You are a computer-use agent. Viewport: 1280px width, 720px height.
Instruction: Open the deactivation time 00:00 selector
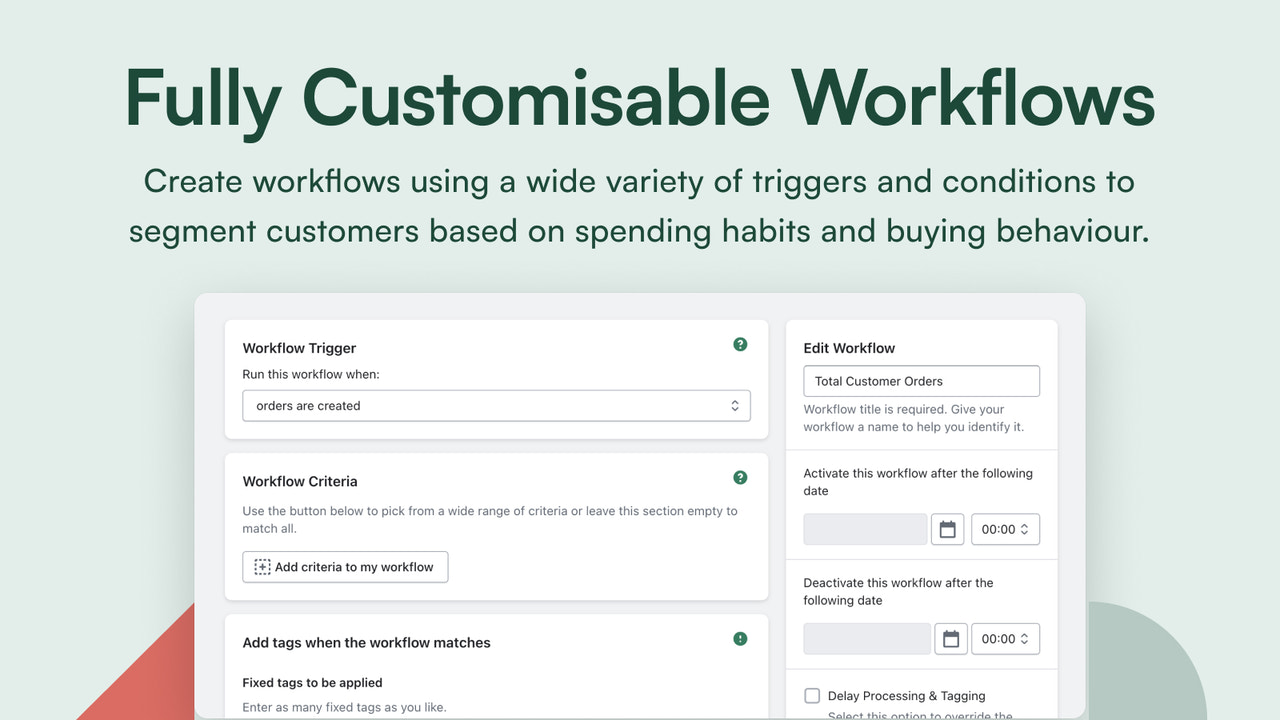click(1005, 638)
